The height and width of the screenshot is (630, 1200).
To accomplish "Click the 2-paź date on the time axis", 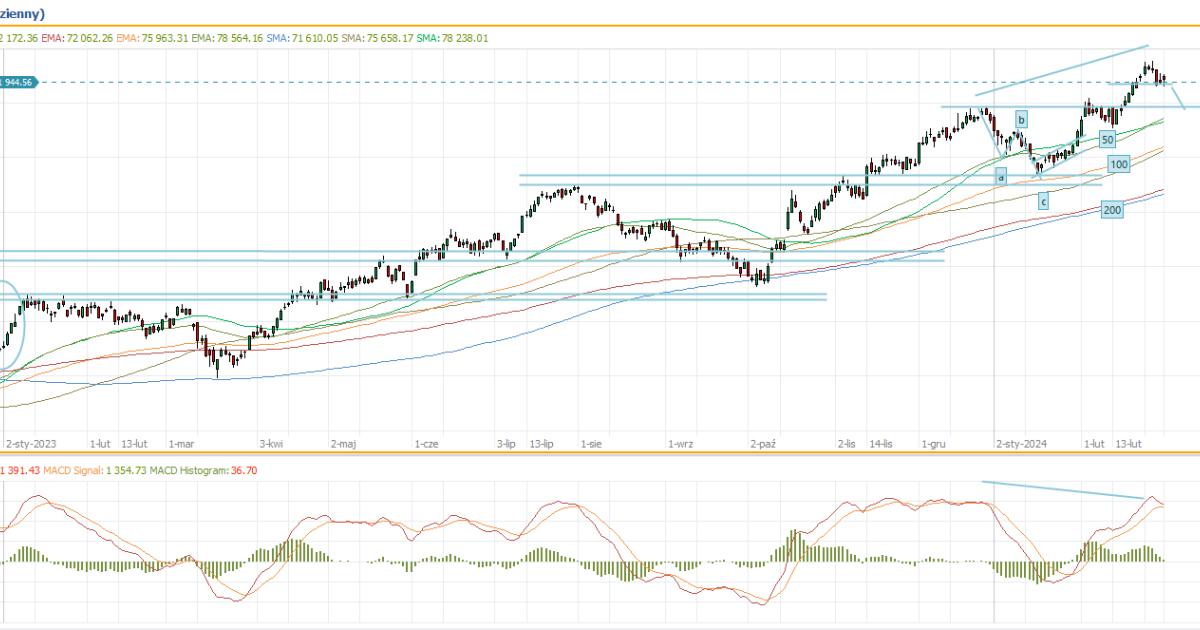I will click(x=764, y=442).
